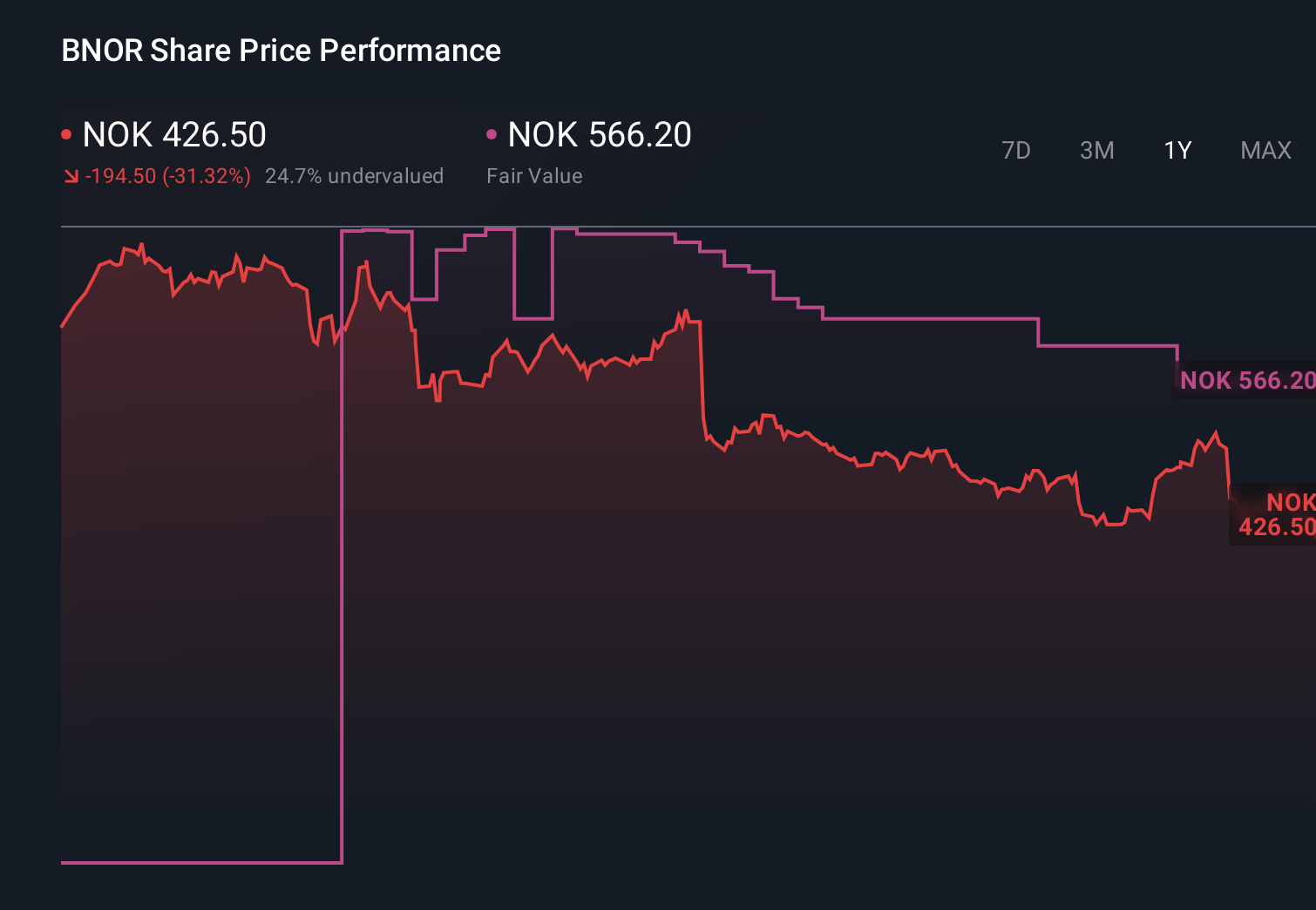Click the red share price legend dot
1316x910 pixels.
tap(68, 133)
